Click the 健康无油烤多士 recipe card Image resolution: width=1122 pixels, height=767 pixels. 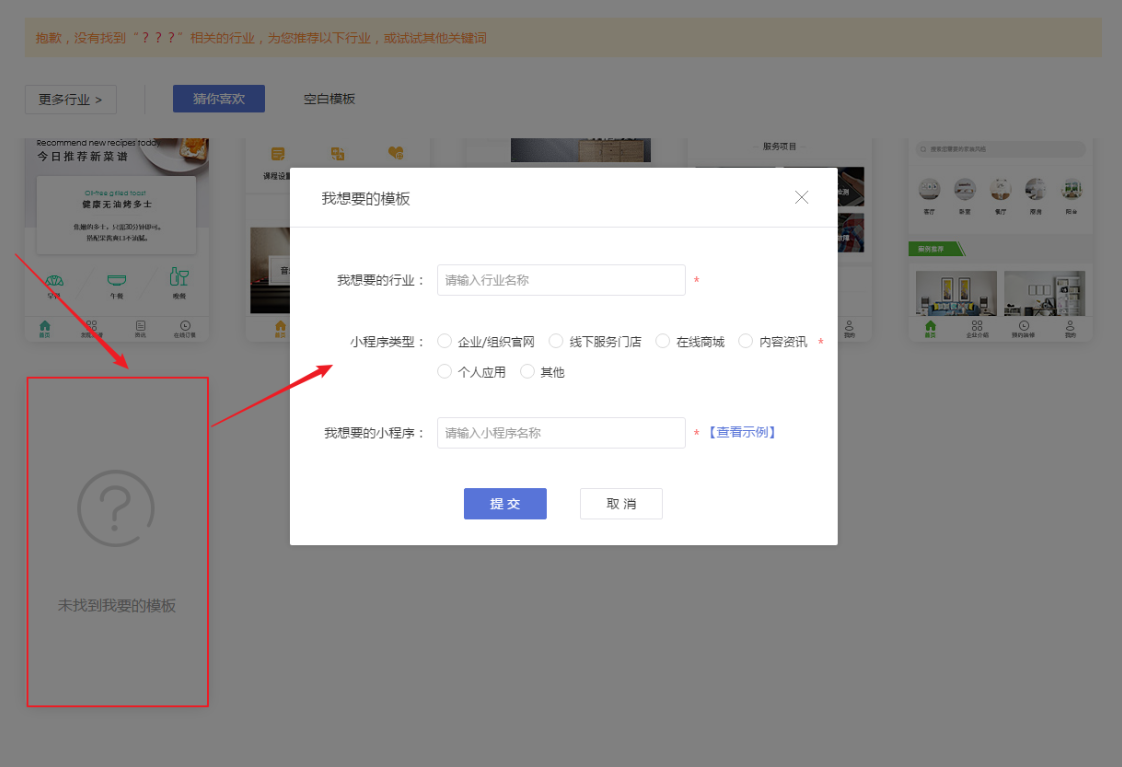click(117, 215)
